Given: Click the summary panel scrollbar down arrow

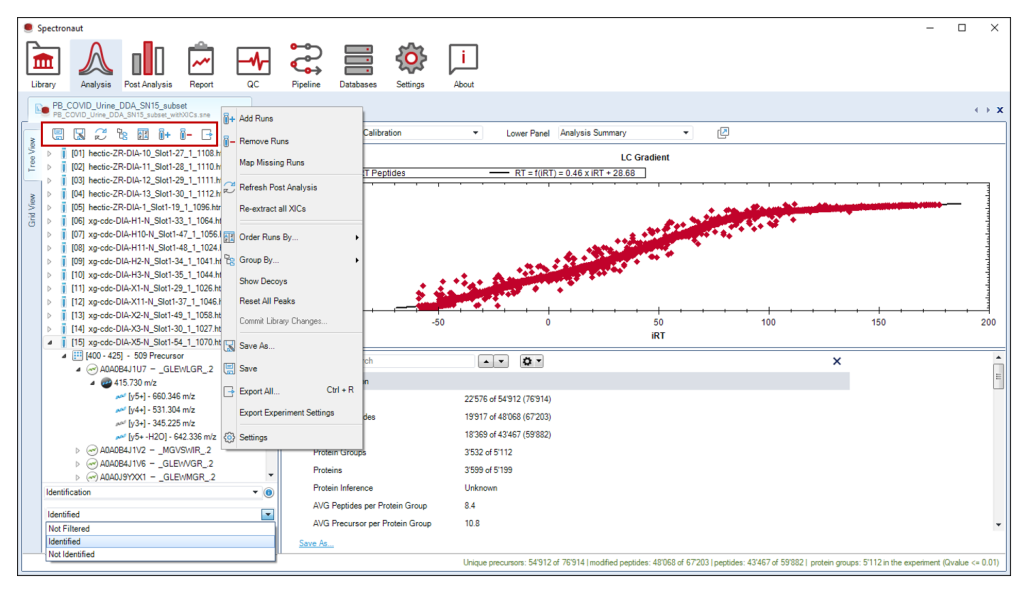Looking at the screenshot, I should pyautogui.click(x=999, y=524).
